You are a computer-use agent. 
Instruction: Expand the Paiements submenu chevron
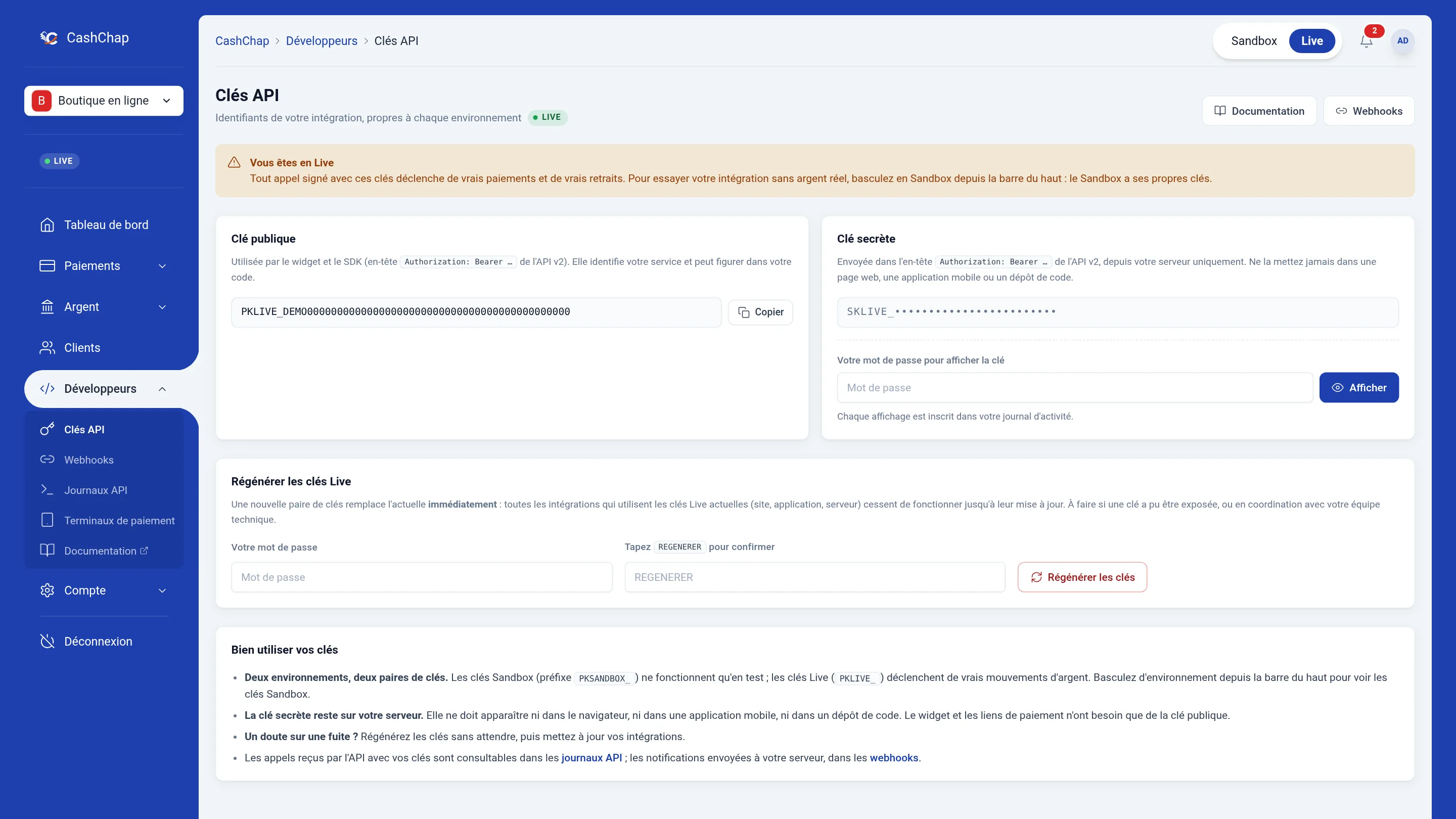(x=162, y=266)
